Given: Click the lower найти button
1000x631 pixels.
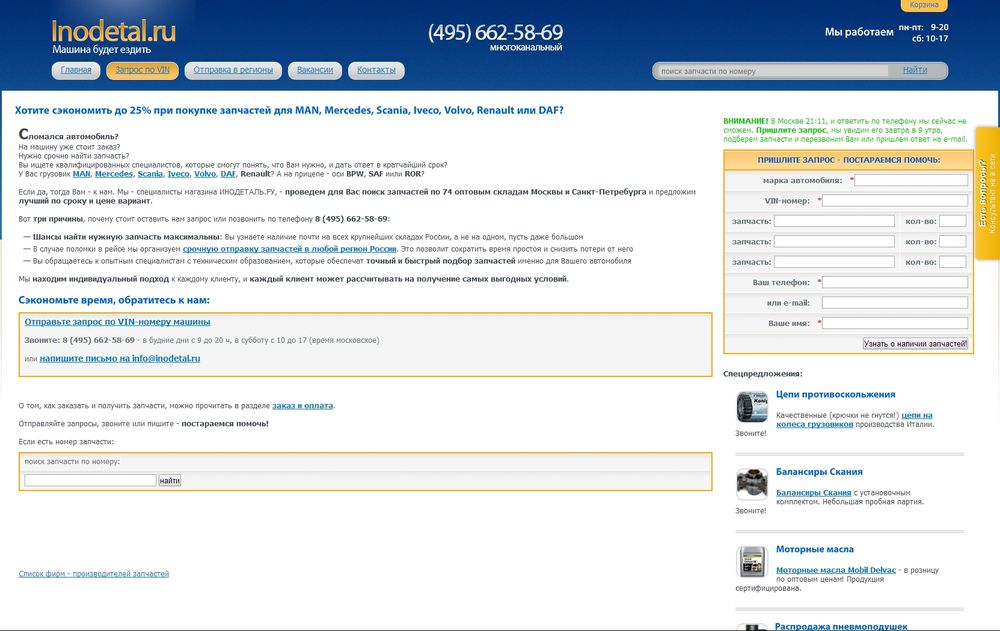Looking at the screenshot, I should pos(170,480).
